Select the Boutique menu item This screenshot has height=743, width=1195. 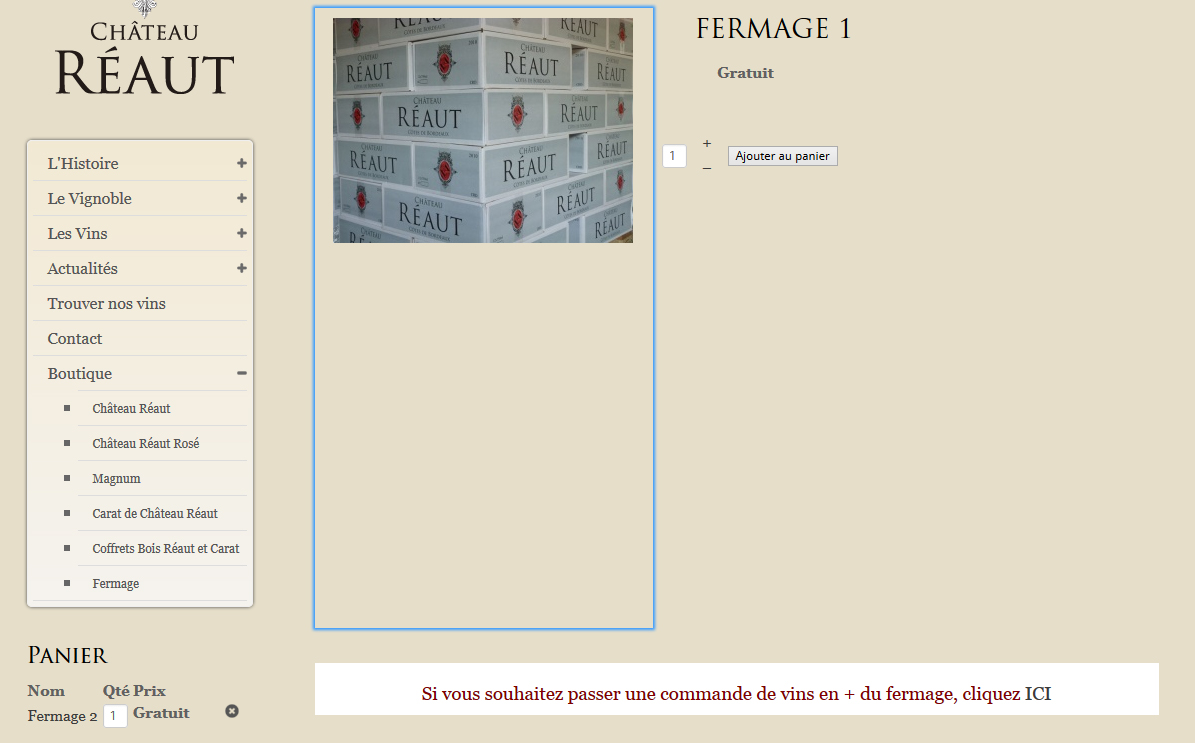point(79,373)
